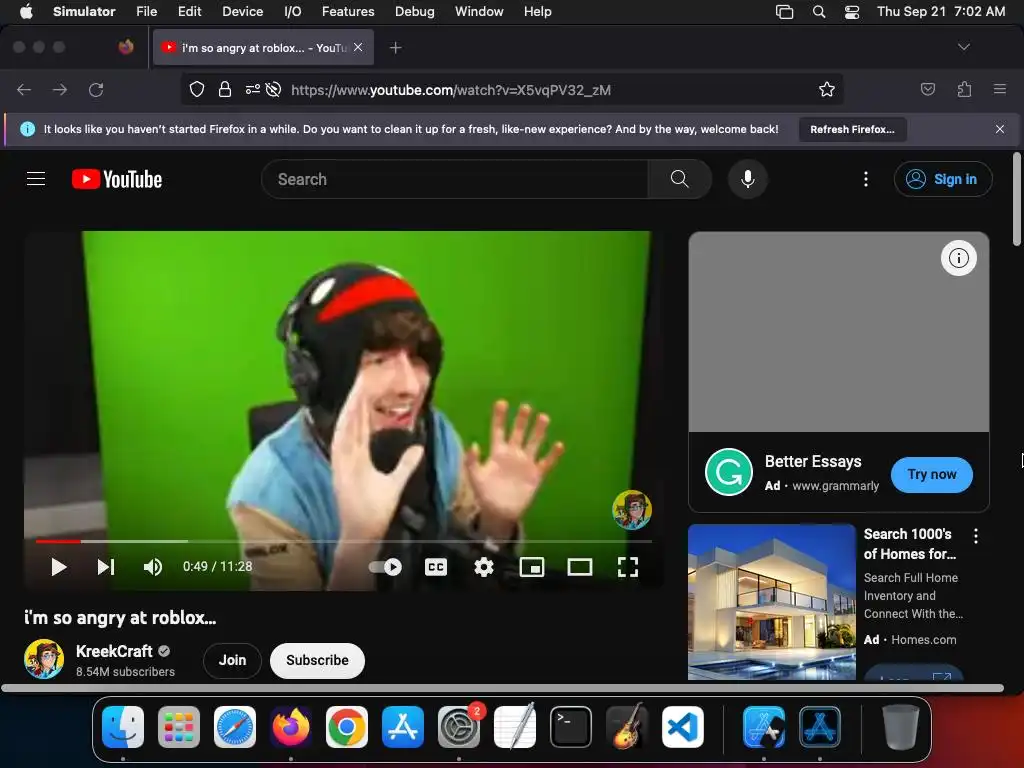Click the page vertical scrollbar
The width and height of the screenshot is (1024, 768).
click(1016, 199)
